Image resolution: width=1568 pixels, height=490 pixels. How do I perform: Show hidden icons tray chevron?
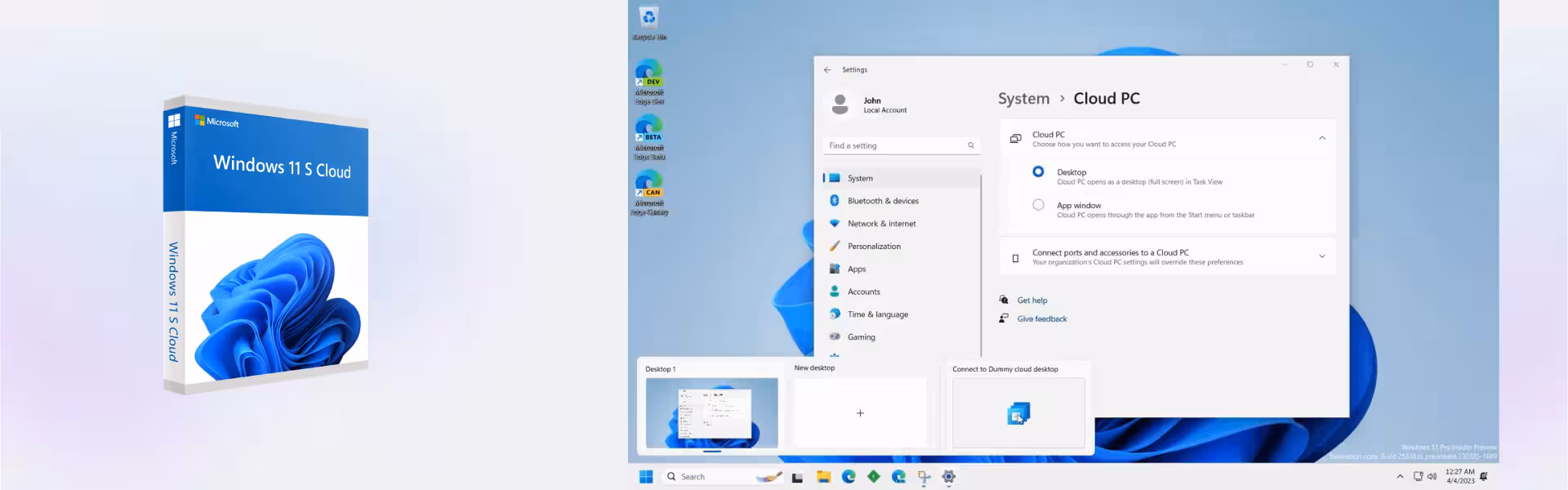1400,477
